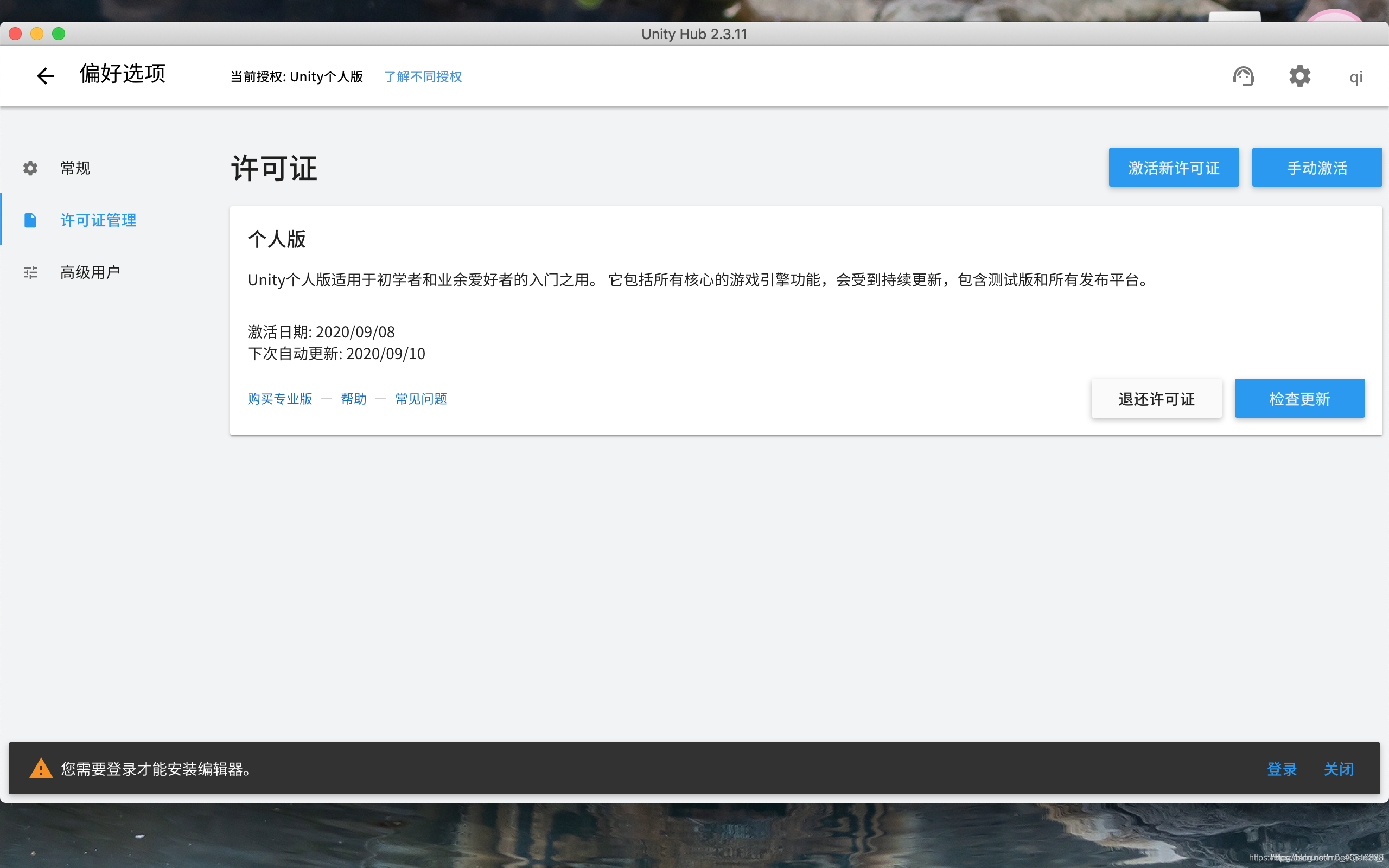1389x868 pixels.
Task: Click the 退还许可证 button
Action: pos(1157,398)
